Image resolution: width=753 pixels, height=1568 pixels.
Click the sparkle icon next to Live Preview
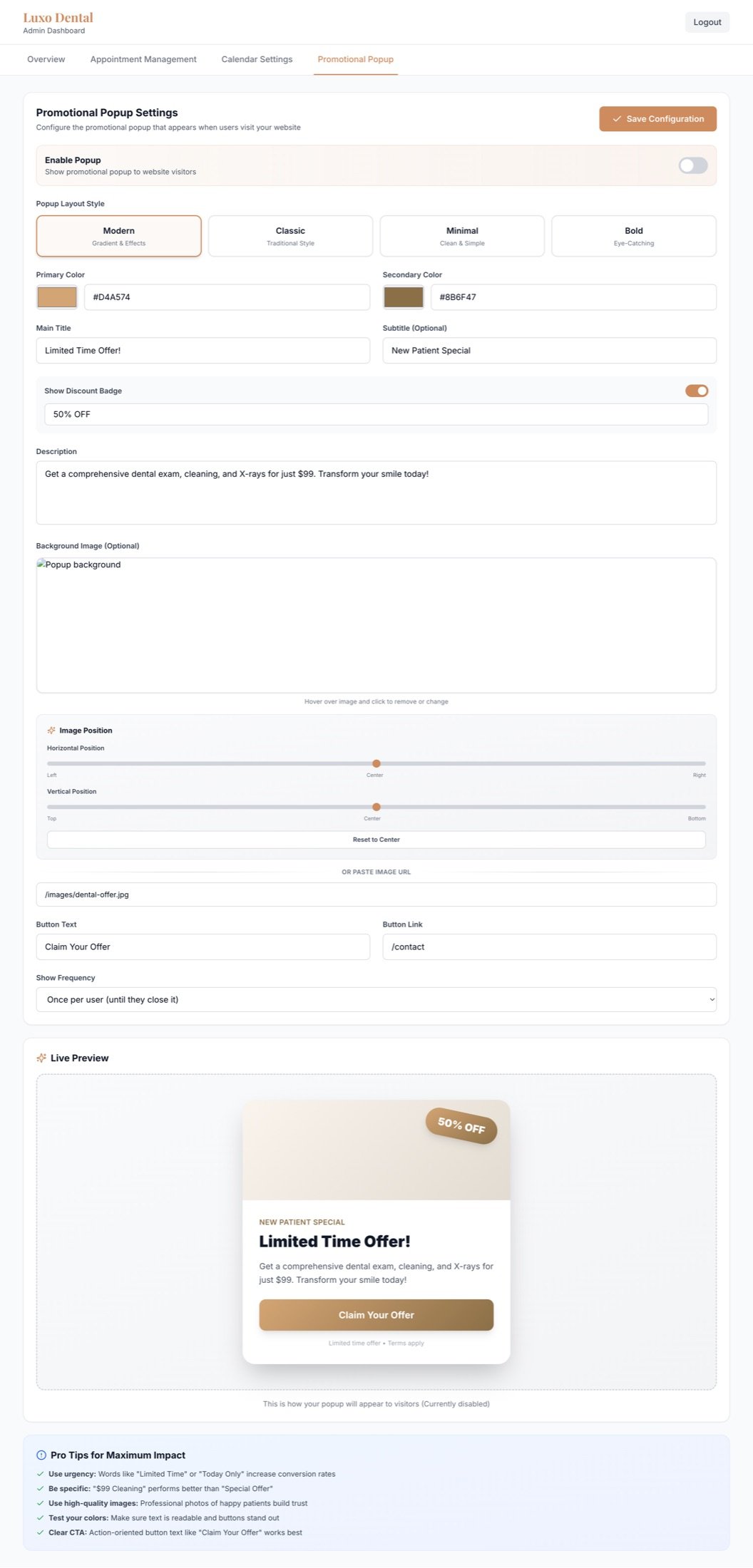tap(41, 1058)
